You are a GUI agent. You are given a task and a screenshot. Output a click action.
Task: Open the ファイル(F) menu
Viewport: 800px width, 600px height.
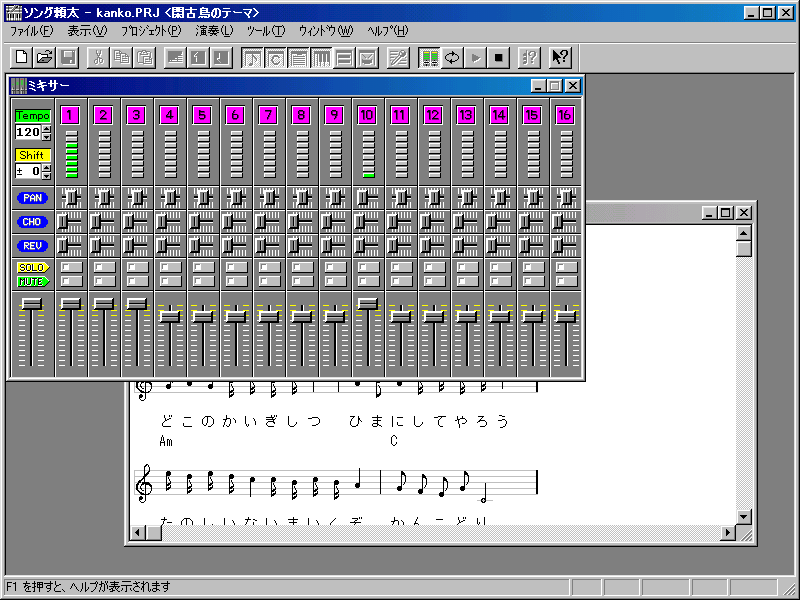coord(31,31)
